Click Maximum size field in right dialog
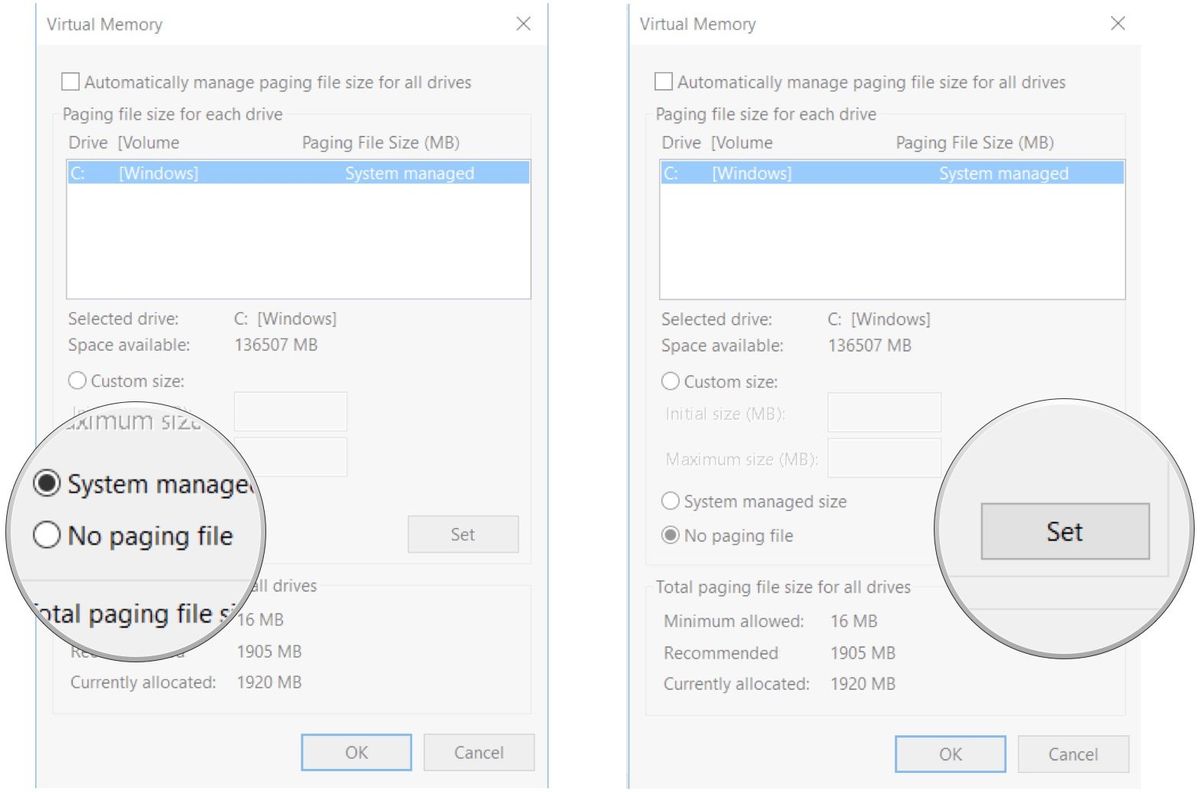 tap(884, 458)
